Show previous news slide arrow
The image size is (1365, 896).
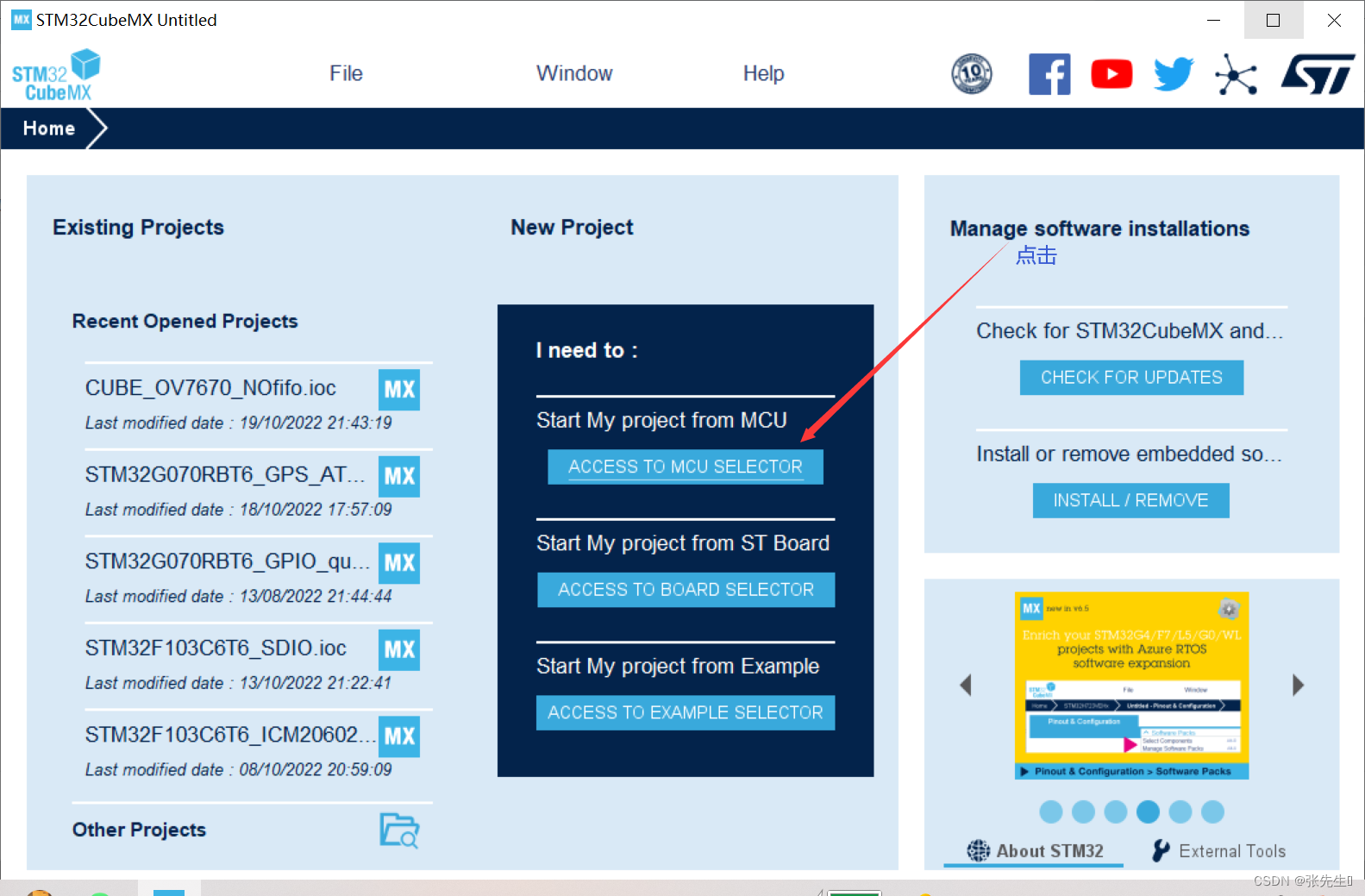coord(966,685)
